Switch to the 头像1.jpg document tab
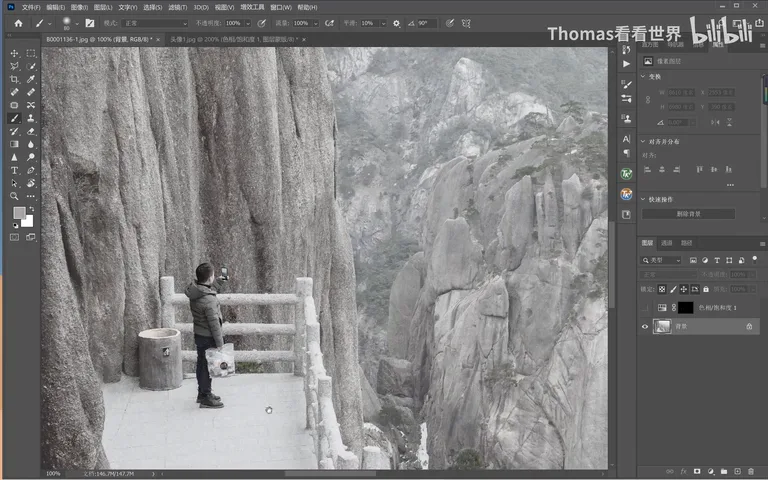The width and height of the screenshot is (768, 480). tap(233, 39)
